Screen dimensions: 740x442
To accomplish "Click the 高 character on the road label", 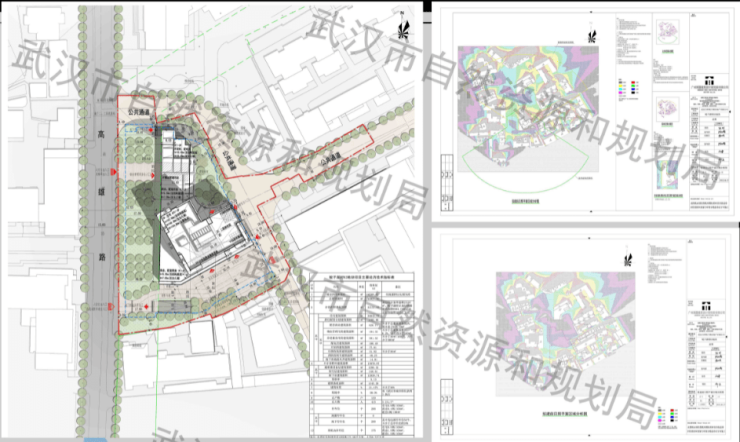I will tap(101, 134).
